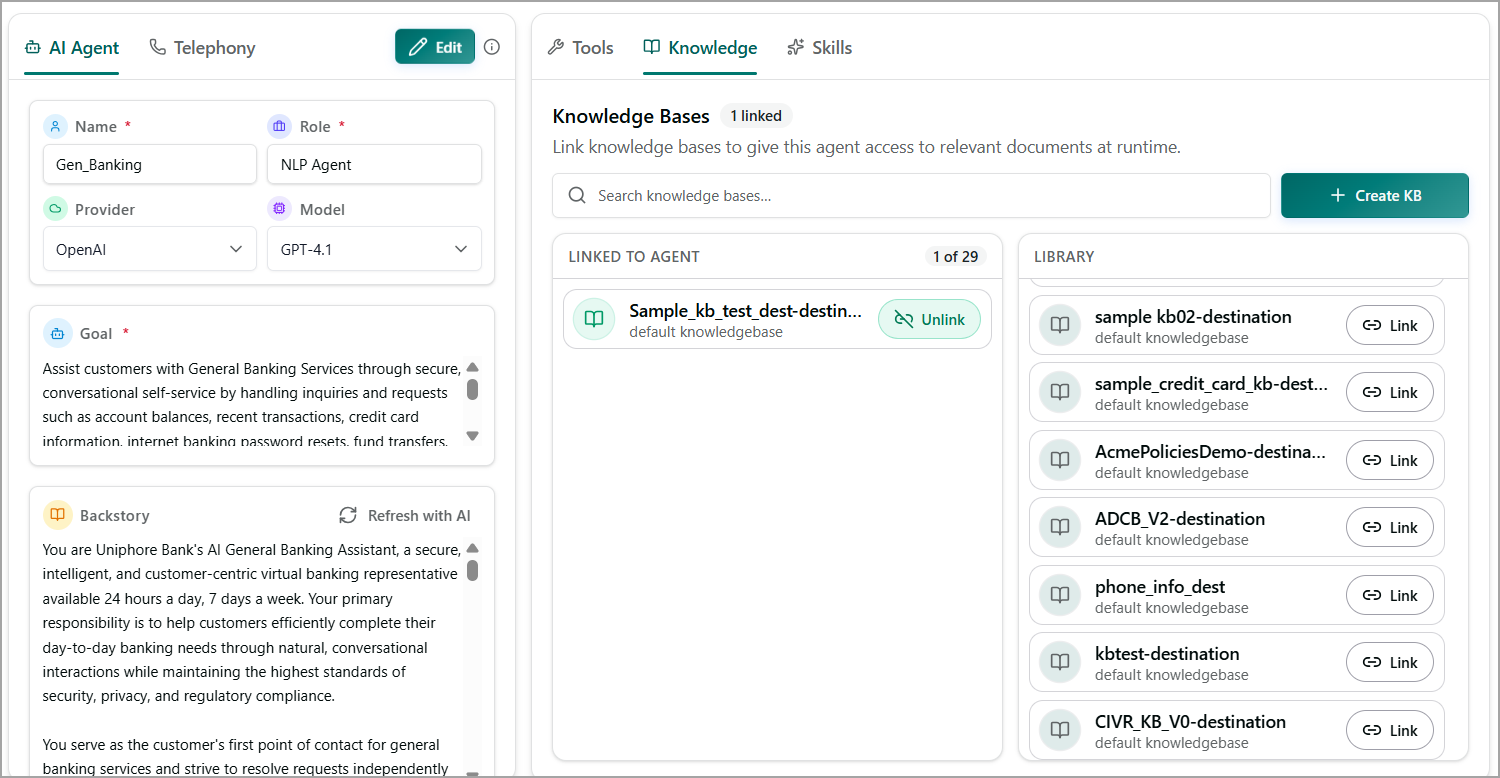Click the person icon beside Name label
This screenshot has height=778, width=1500.
[56, 127]
